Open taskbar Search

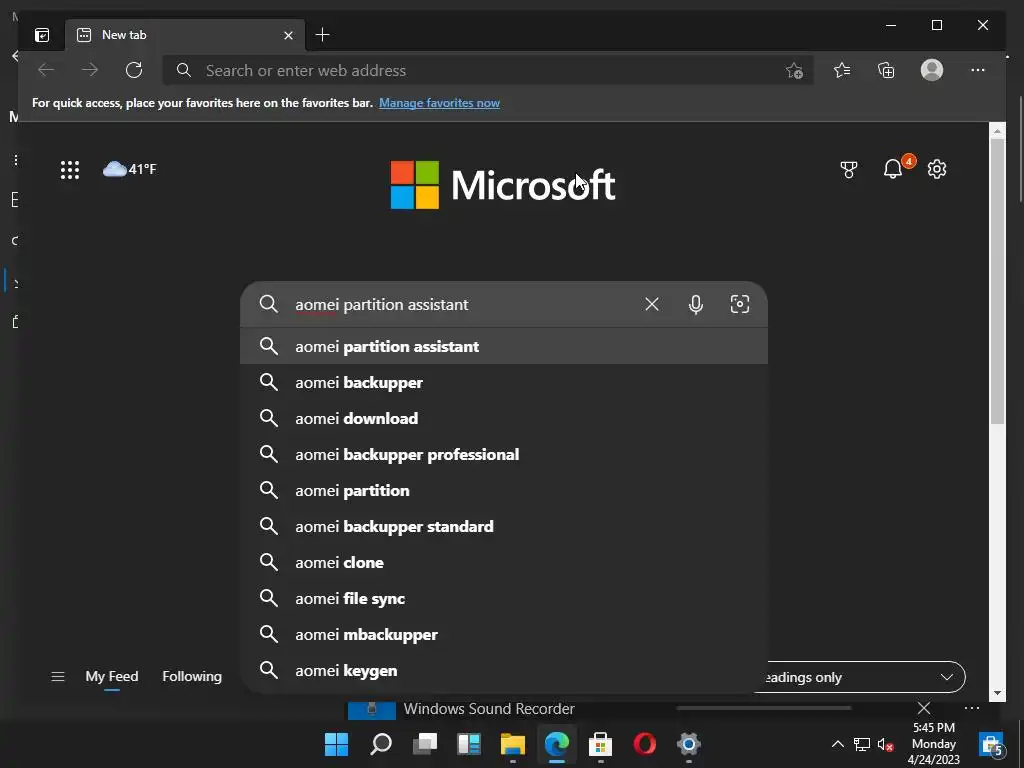point(381,744)
